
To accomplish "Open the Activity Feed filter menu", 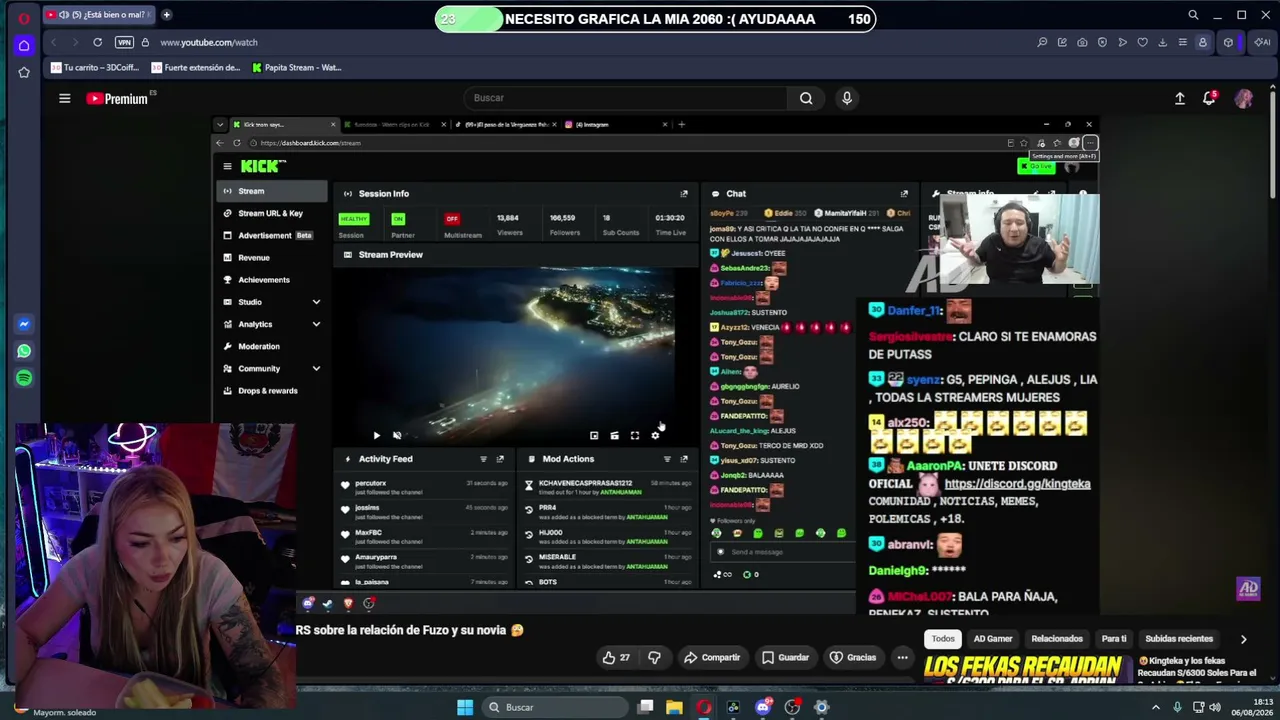I will pyautogui.click(x=483, y=459).
